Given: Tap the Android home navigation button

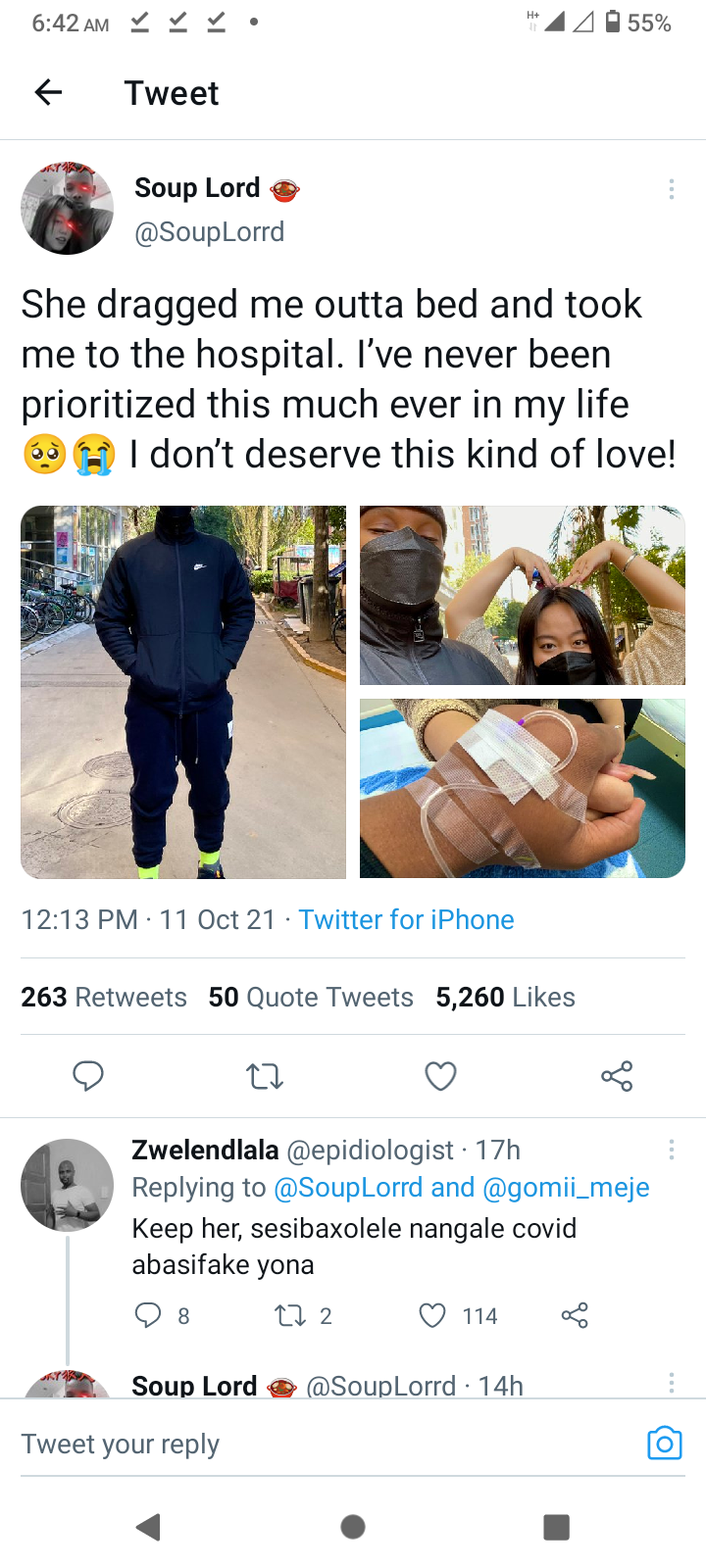Looking at the screenshot, I should point(353,1527).
